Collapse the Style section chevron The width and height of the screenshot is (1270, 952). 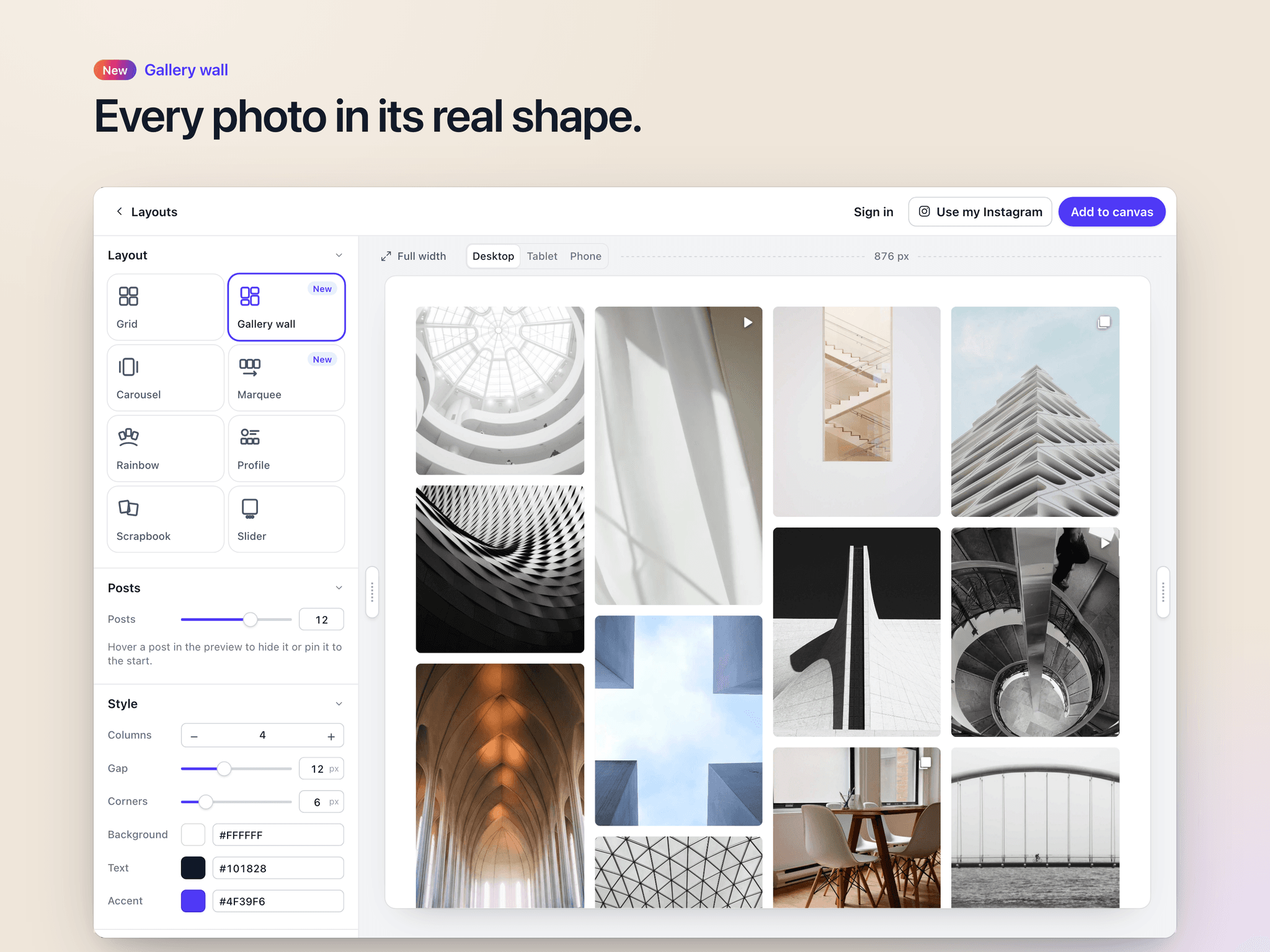[x=339, y=703]
